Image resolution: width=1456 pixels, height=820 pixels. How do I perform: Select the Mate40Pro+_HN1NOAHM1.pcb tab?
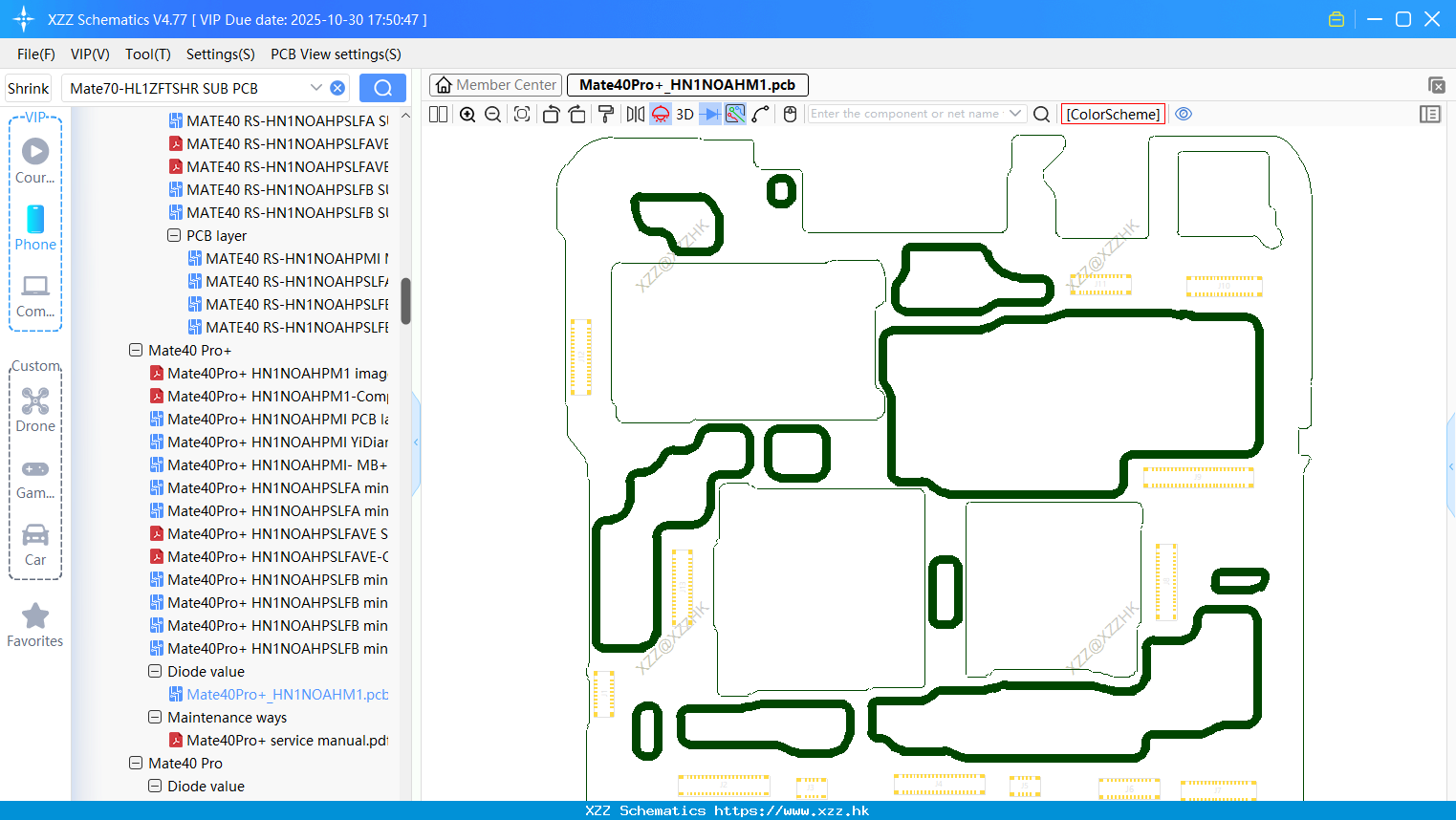coord(687,85)
